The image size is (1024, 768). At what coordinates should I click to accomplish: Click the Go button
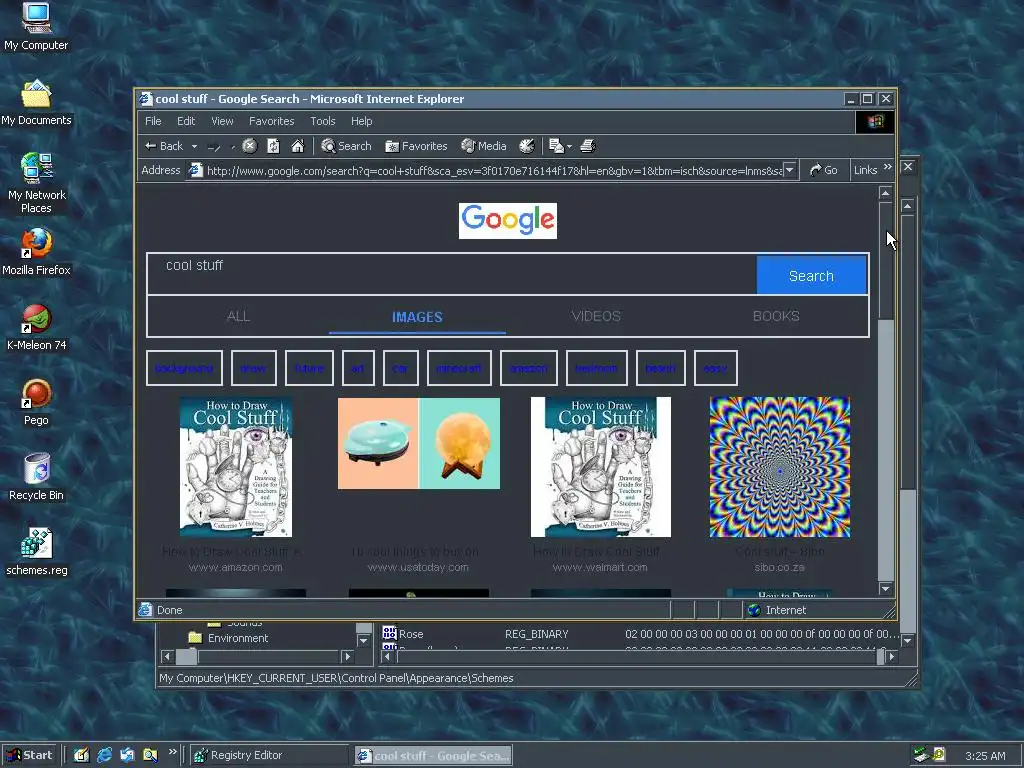tap(824, 170)
